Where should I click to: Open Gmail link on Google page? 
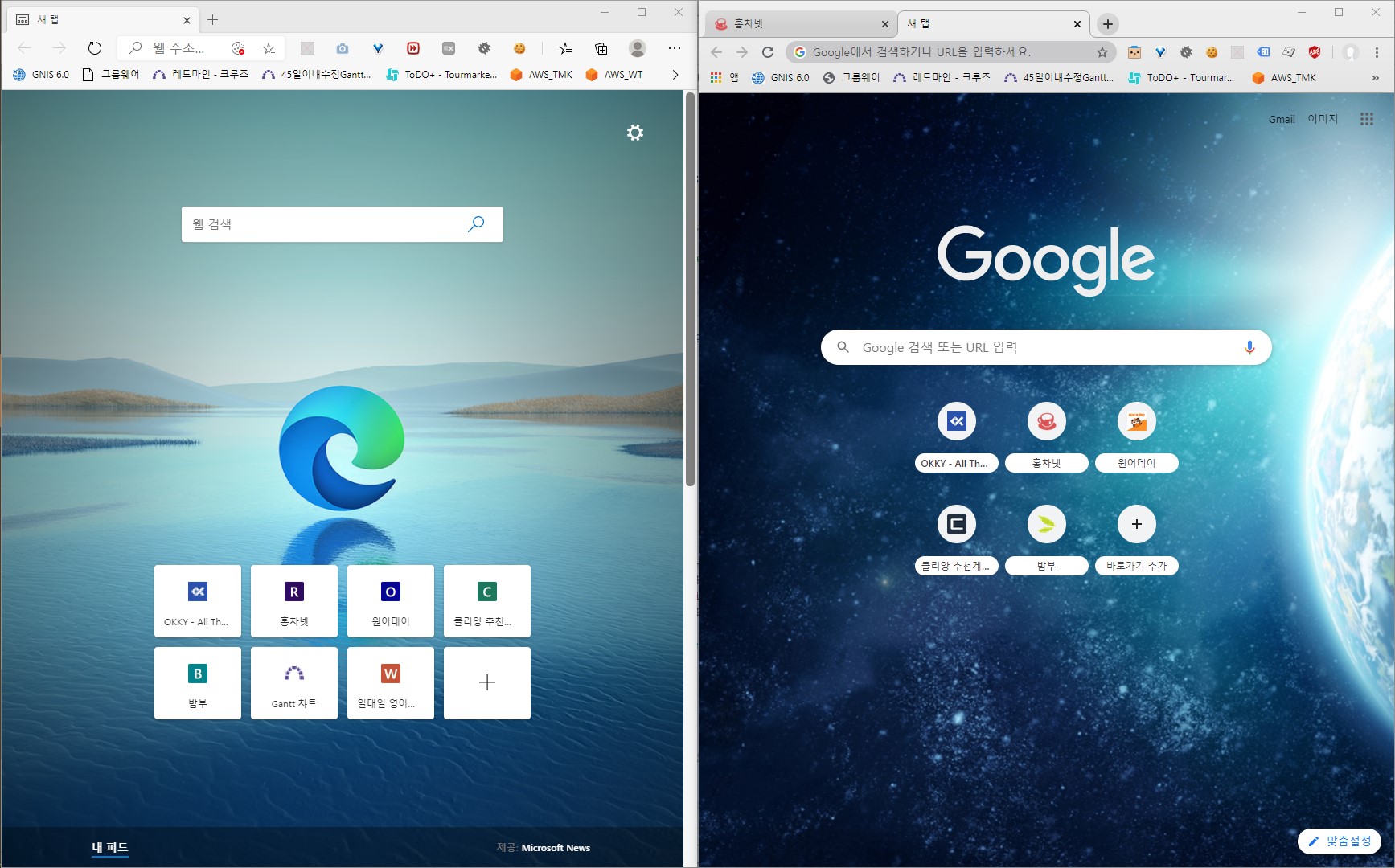click(1282, 119)
